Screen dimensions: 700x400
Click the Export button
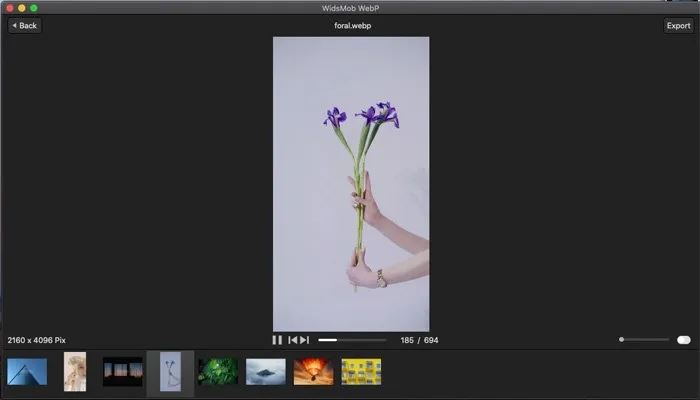(679, 25)
